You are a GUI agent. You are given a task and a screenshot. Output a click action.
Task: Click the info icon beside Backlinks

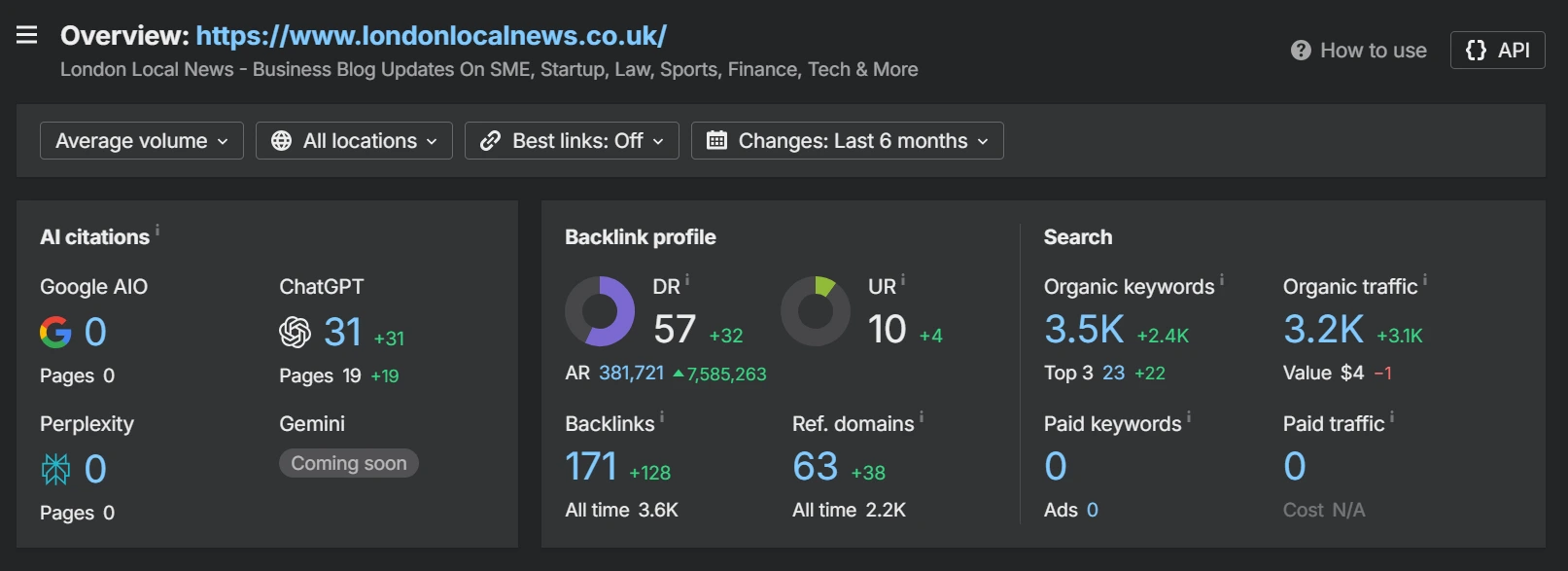pyautogui.click(x=662, y=417)
